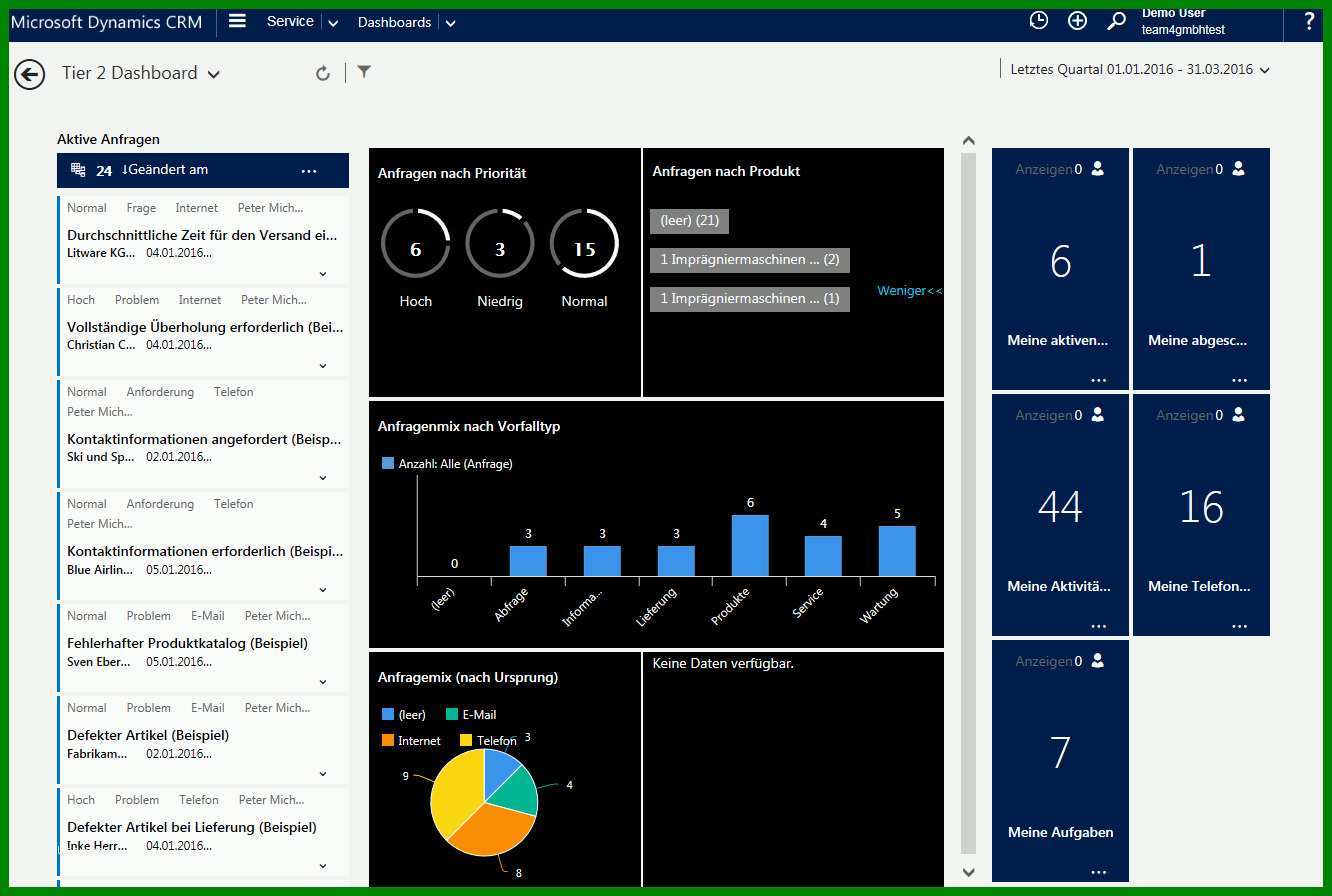The image size is (1332, 896).
Task: Click user icon on Meine Aufgaben tile
Action: (1098, 661)
